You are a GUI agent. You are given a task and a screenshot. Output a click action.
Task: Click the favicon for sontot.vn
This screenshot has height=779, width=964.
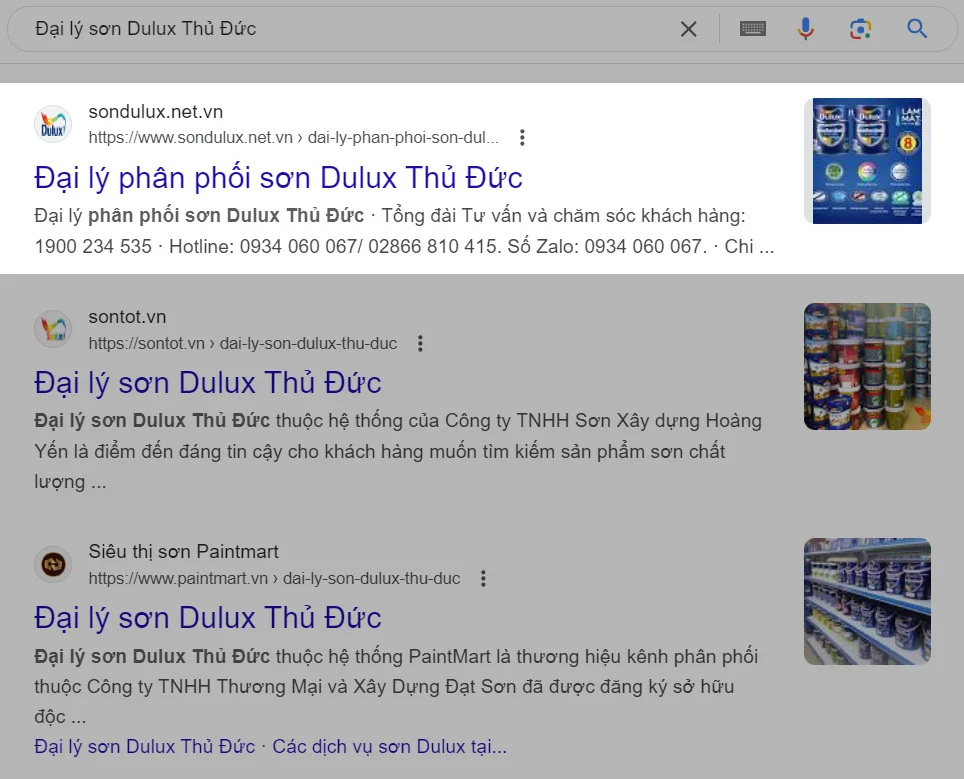tap(53, 329)
